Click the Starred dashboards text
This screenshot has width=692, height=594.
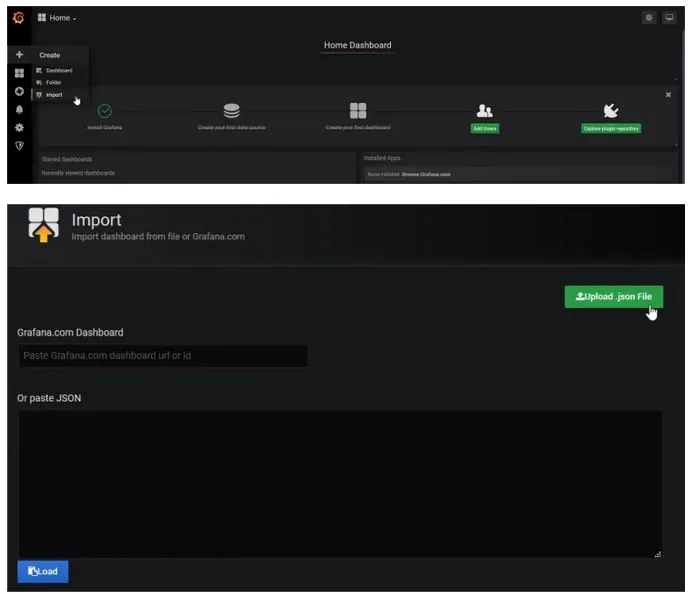click(67, 159)
